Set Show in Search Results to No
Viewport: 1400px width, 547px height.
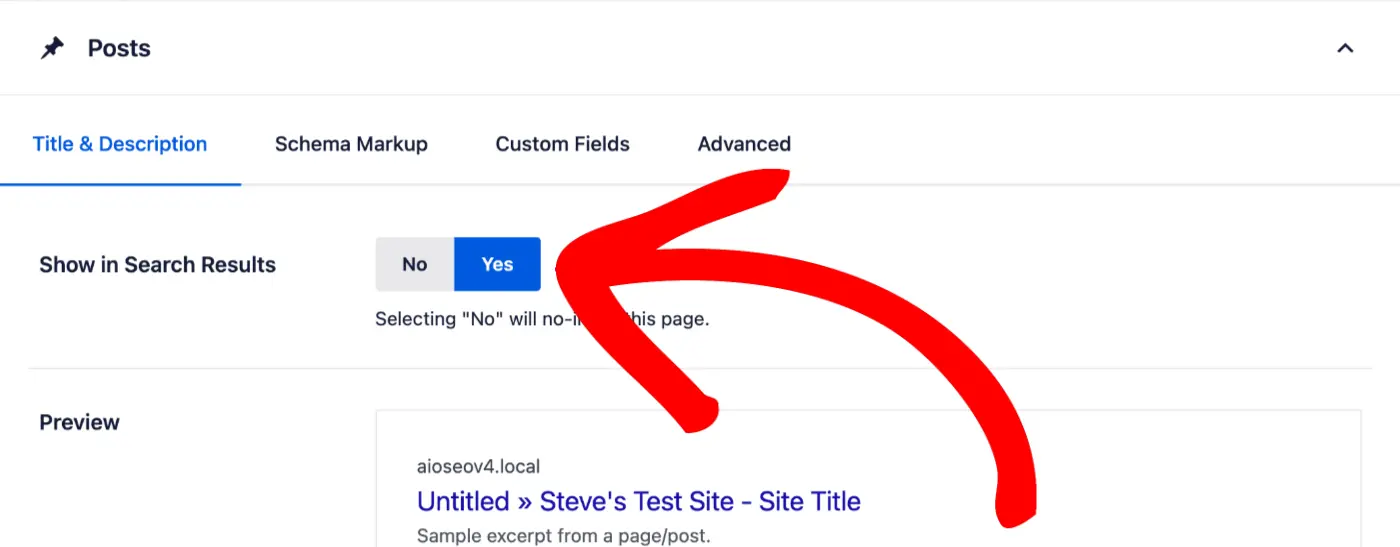(415, 264)
